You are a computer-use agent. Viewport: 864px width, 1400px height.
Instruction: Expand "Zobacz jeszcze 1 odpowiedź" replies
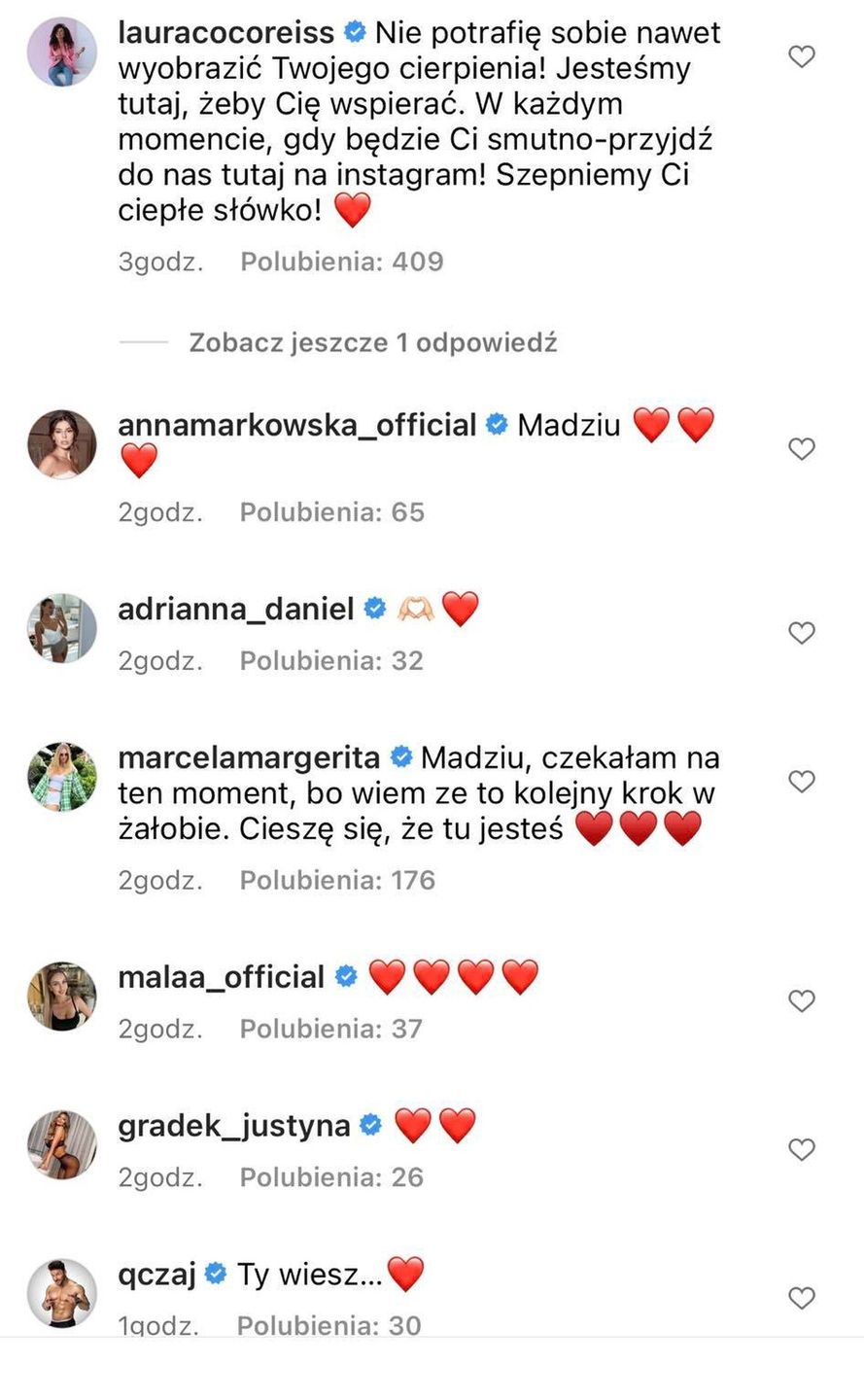[x=372, y=342]
